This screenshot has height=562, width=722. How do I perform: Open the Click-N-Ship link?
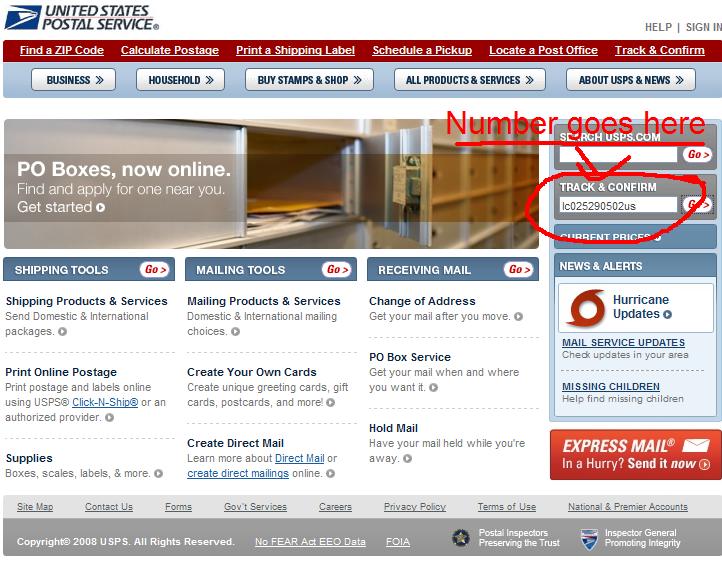pyautogui.click(x=105, y=402)
